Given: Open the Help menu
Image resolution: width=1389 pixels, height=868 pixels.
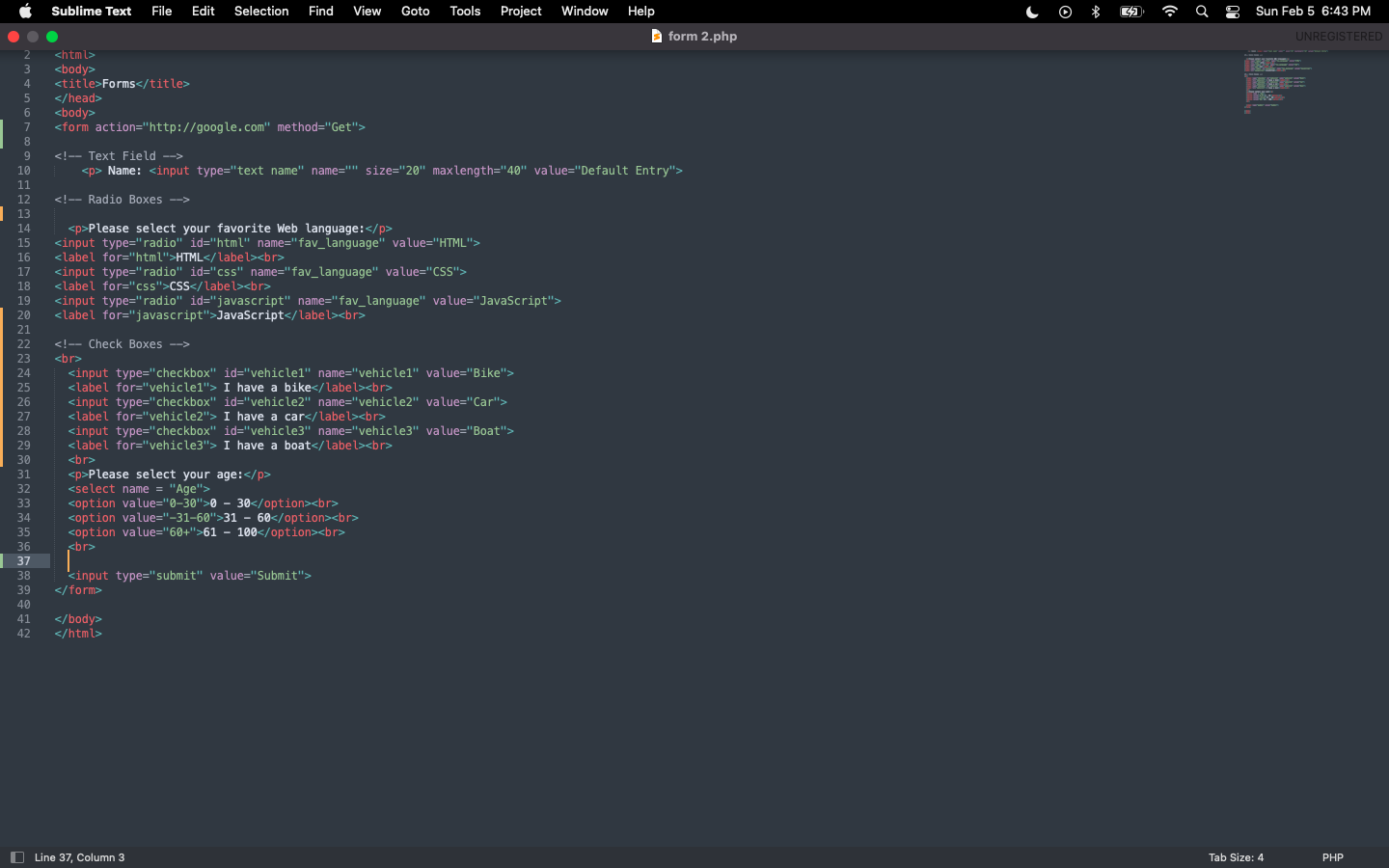Looking at the screenshot, I should 641,12.
